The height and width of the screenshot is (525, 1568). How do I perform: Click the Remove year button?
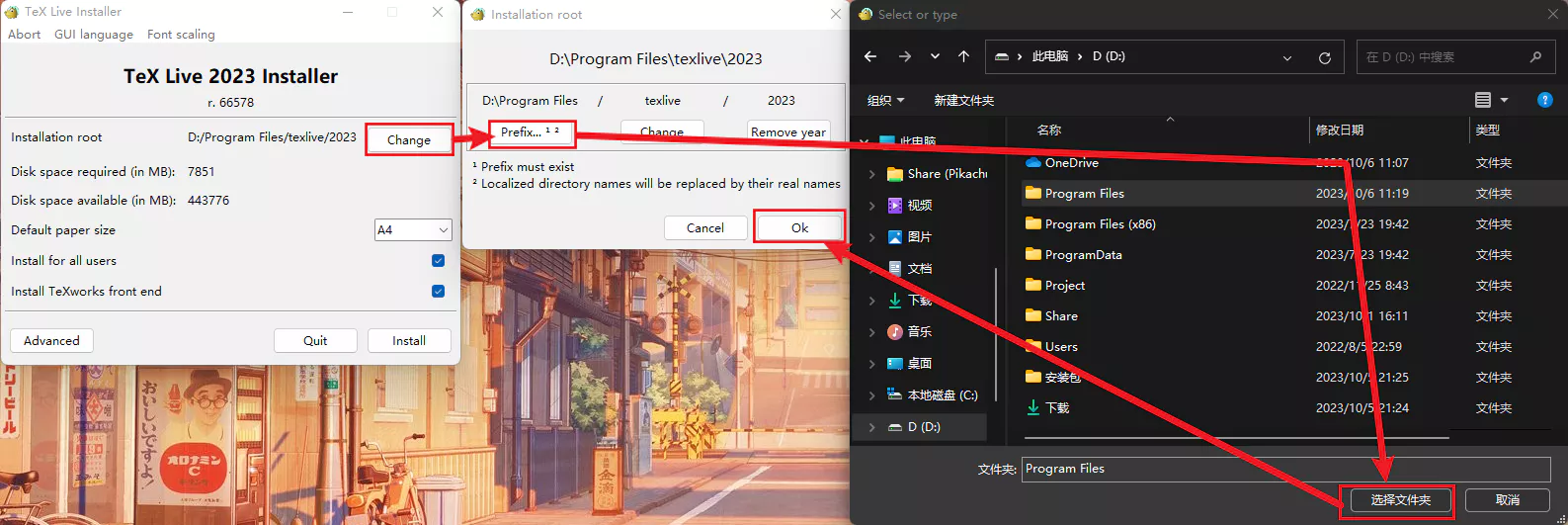[x=788, y=131]
